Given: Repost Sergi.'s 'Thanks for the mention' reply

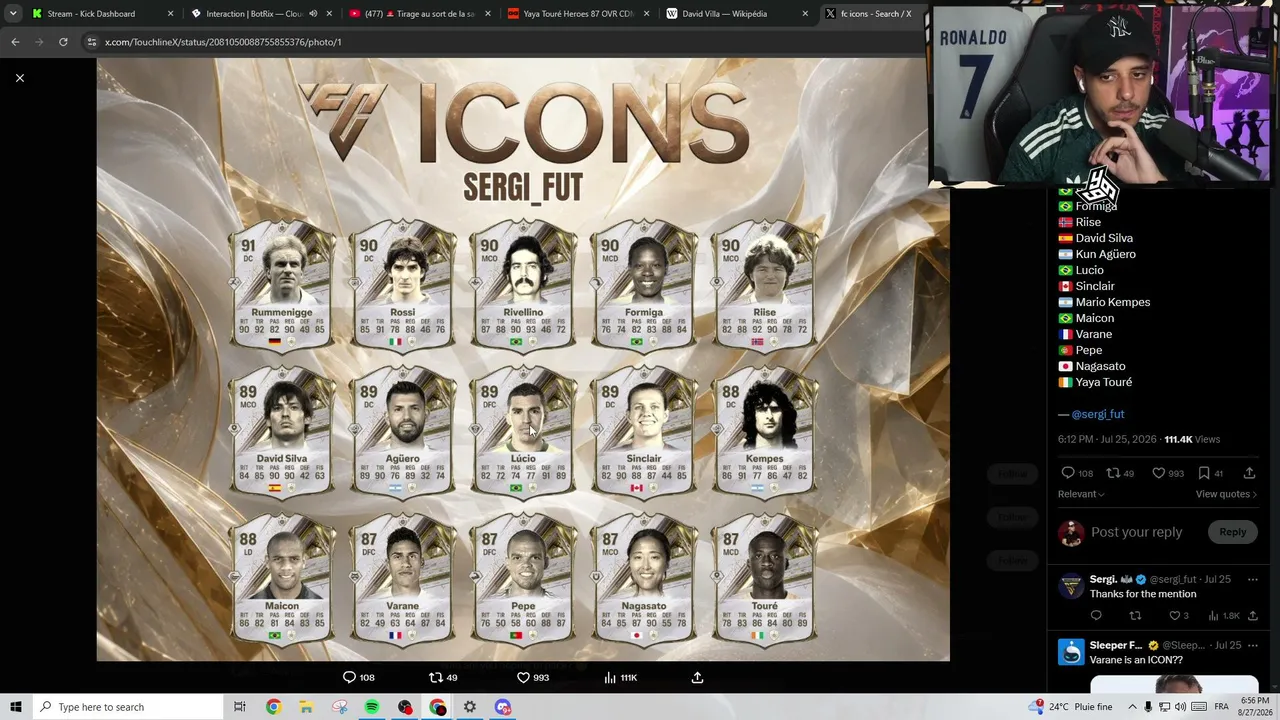Looking at the screenshot, I should click(x=1135, y=616).
